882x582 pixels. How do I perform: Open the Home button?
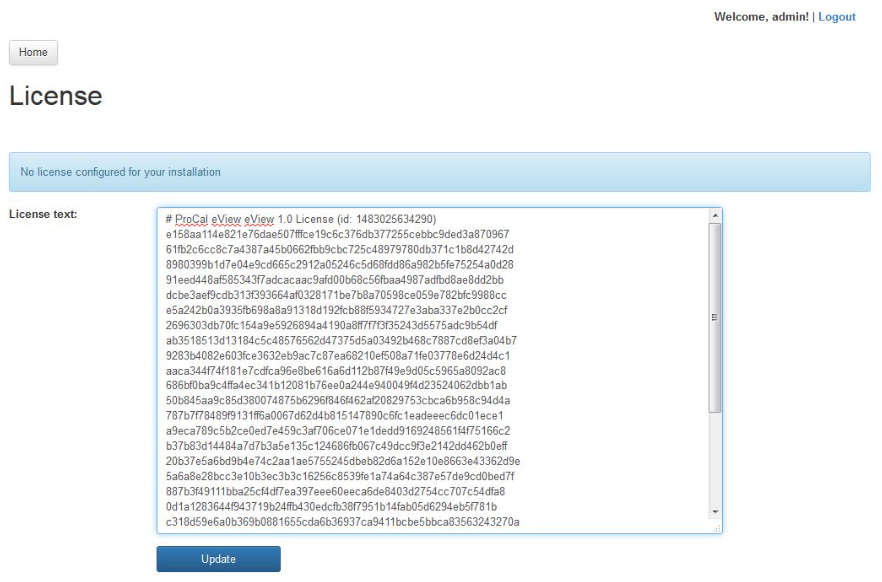pos(33,52)
